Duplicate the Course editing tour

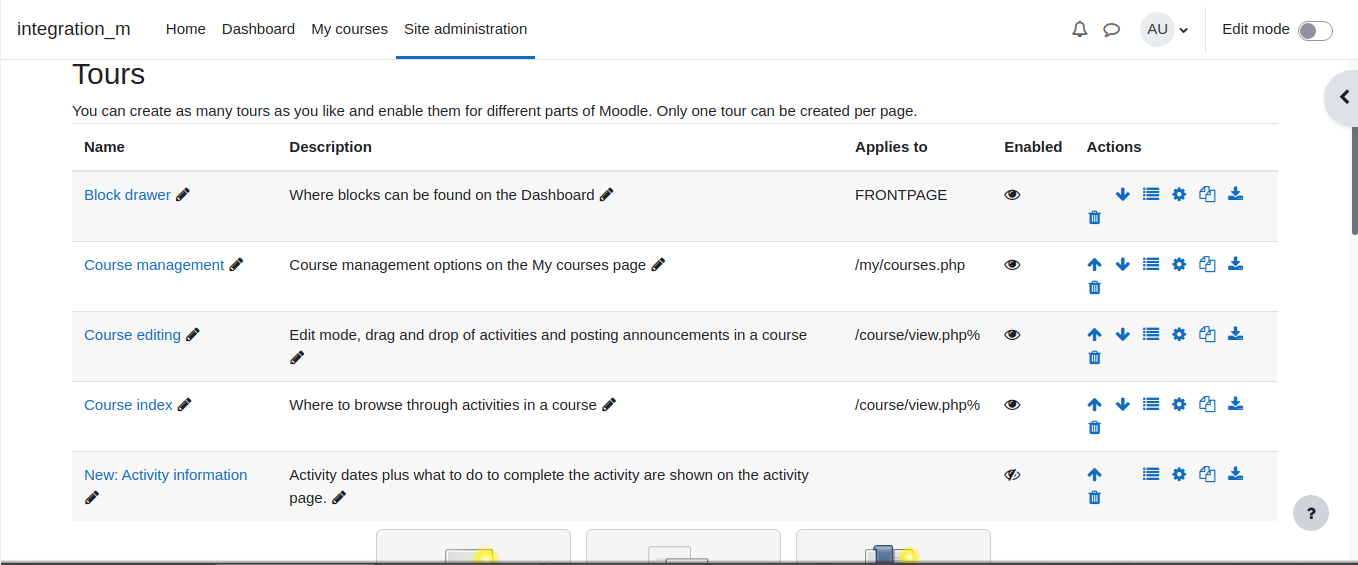(1207, 334)
